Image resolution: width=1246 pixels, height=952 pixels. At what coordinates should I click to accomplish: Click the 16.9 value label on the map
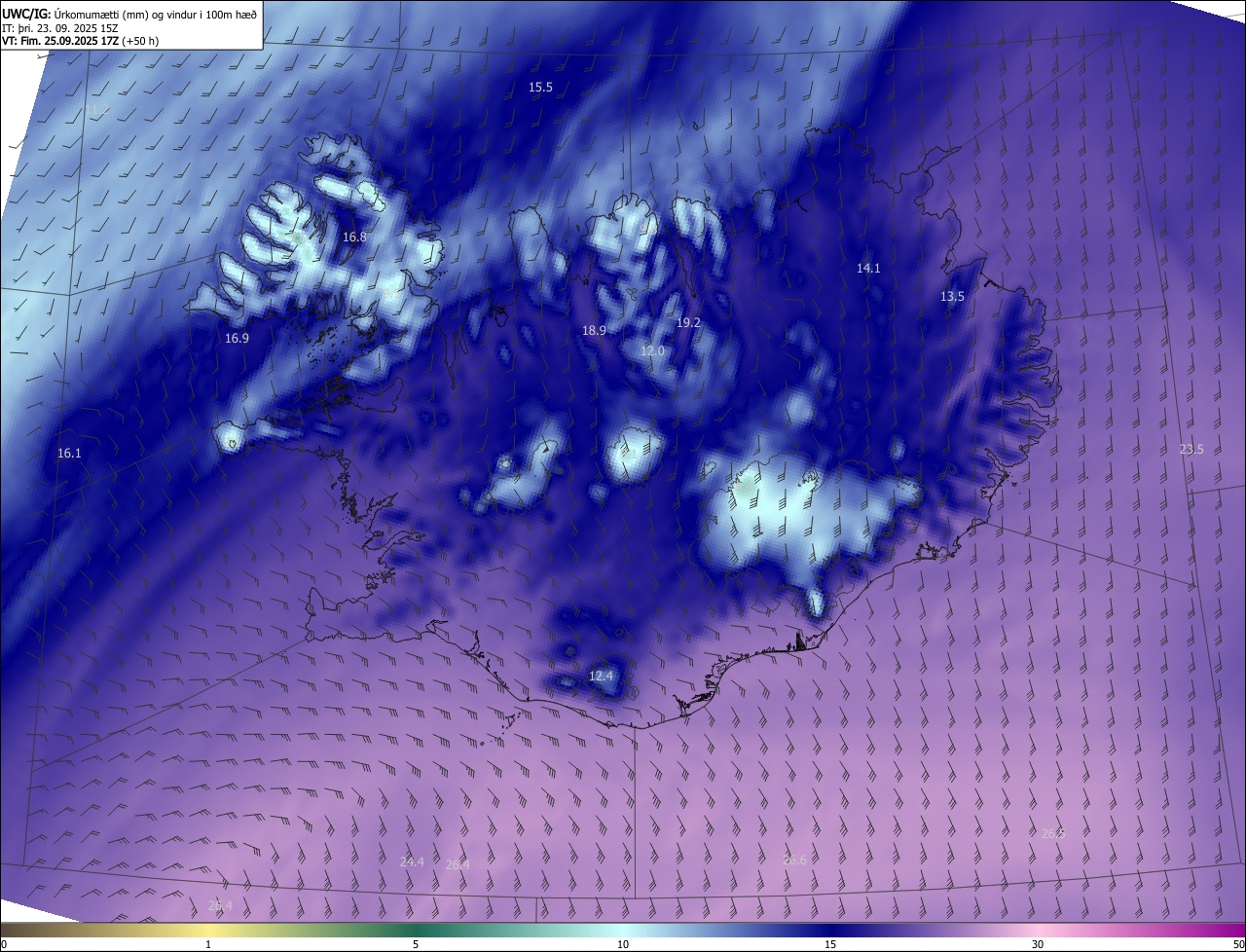pyautogui.click(x=237, y=339)
